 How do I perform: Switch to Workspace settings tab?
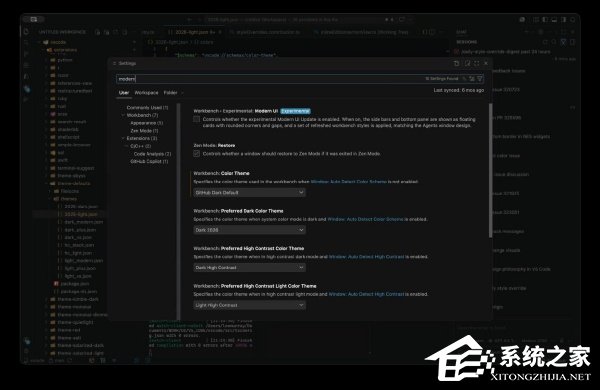146,93
